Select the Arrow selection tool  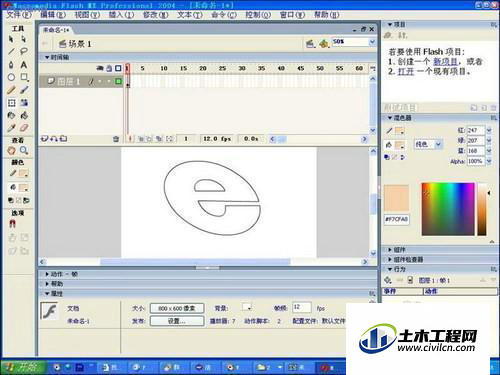coord(11,39)
